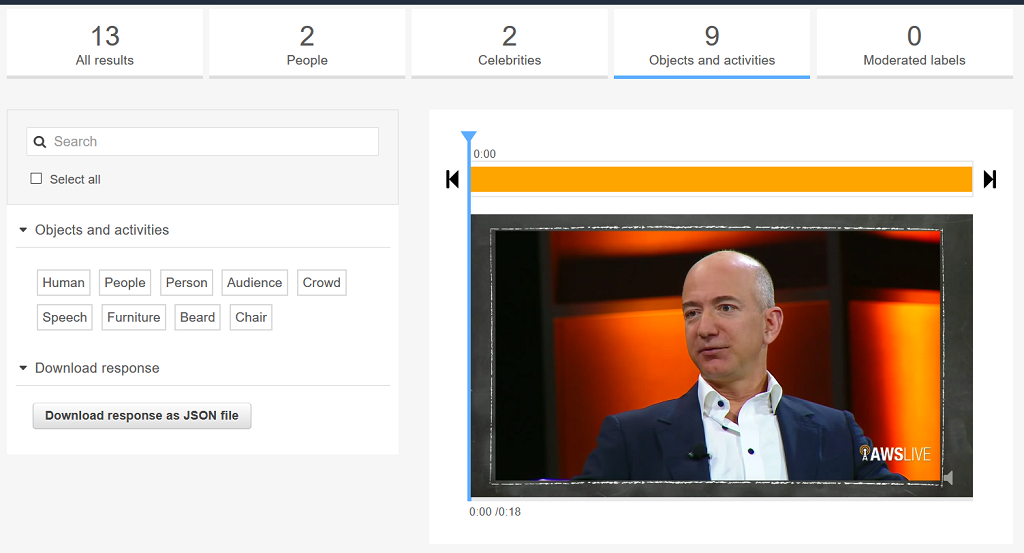
Task: Select the Objects and activities tab
Action: click(712, 44)
